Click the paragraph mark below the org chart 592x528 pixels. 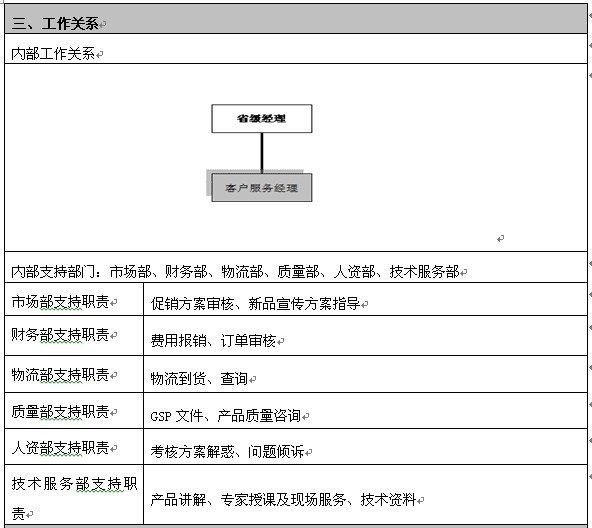[x=500, y=238]
